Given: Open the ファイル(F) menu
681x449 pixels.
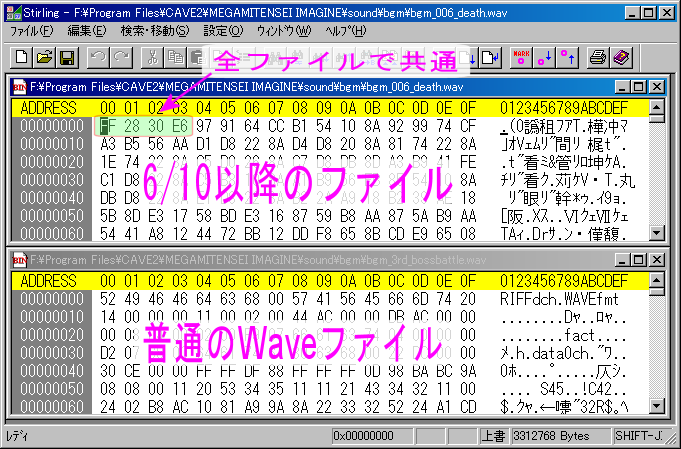Looking at the screenshot, I should pos(32,31).
